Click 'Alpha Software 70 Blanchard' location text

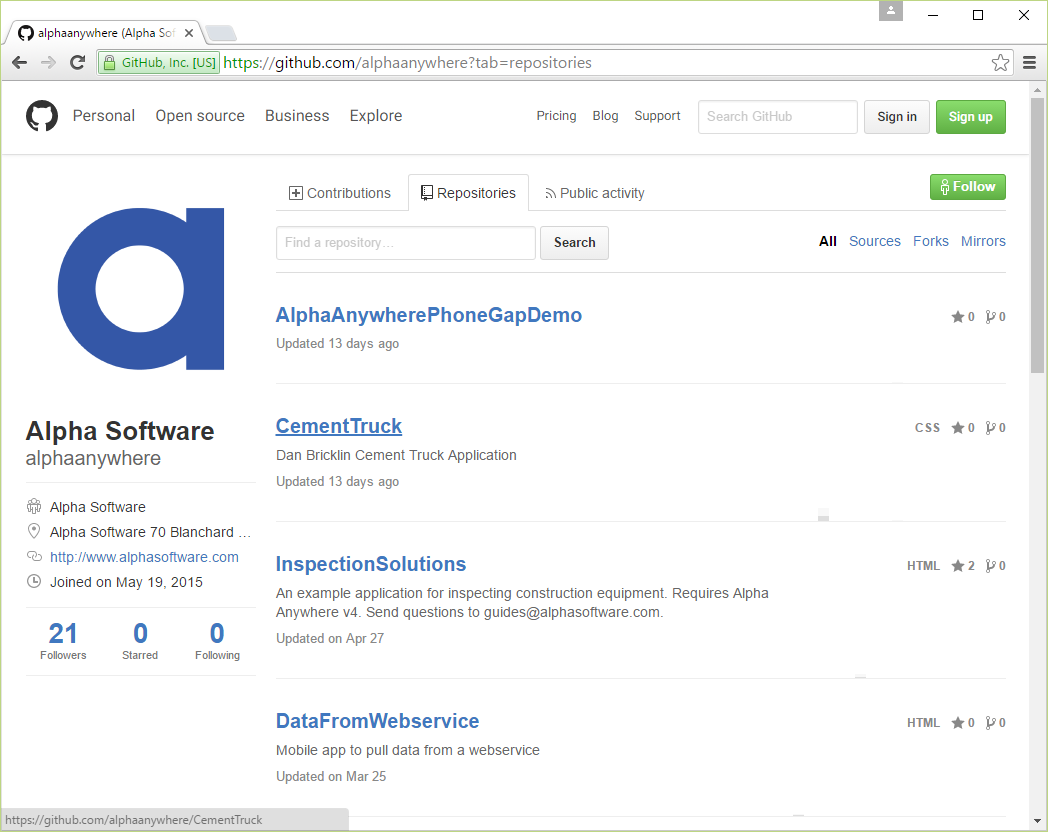click(150, 533)
